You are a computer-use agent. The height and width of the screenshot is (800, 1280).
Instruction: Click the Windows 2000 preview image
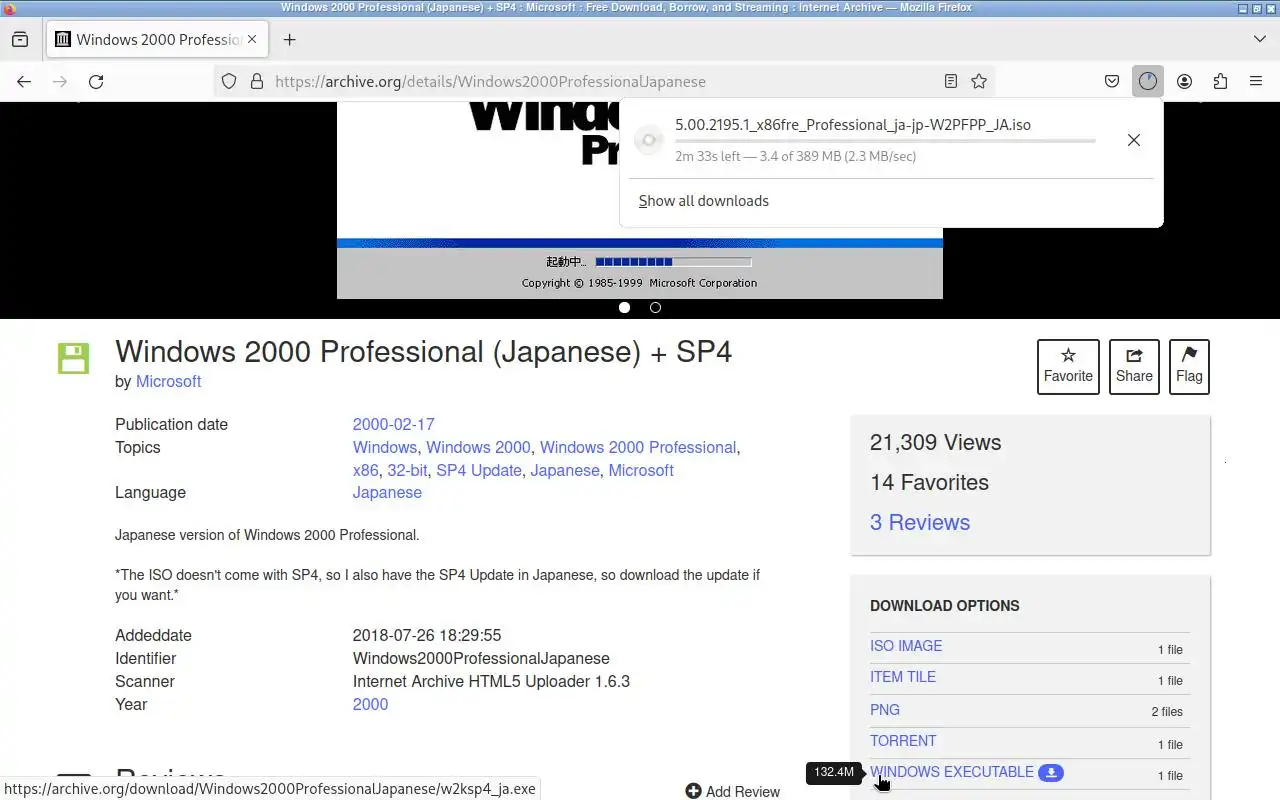(480, 200)
